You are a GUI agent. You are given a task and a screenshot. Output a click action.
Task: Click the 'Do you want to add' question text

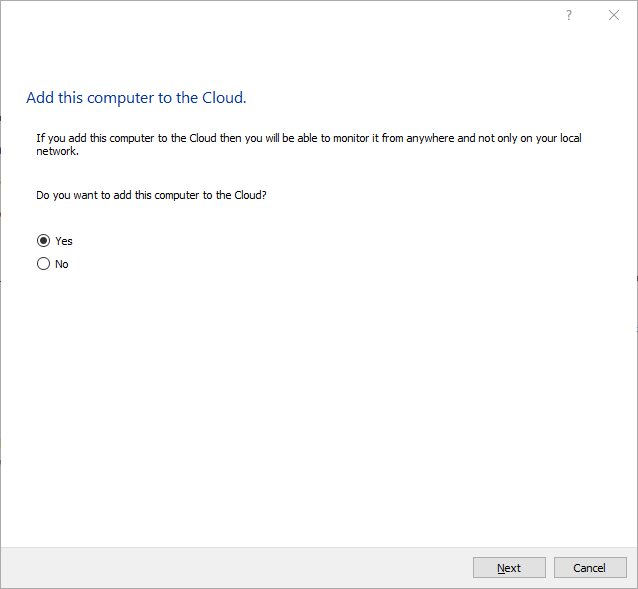click(x=151, y=195)
